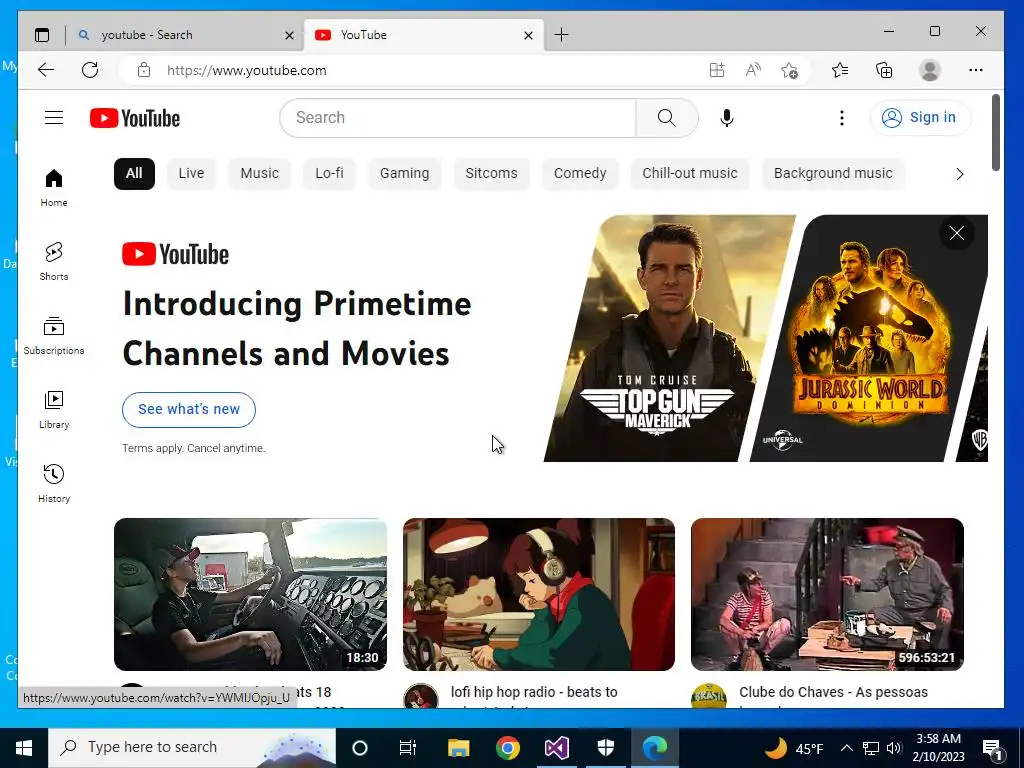Click the page vertical scrollbar
The width and height of the screenshot is (1024, 768).
[996, 133]
